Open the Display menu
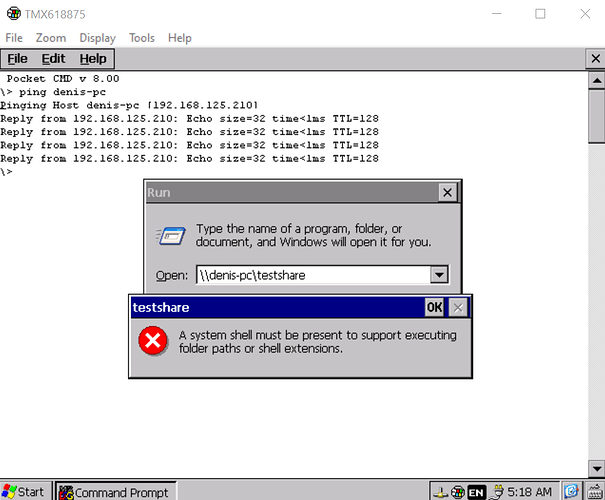The width and height of the screenshot is (605, 500). pyautogui.click(x=98, y=38)
